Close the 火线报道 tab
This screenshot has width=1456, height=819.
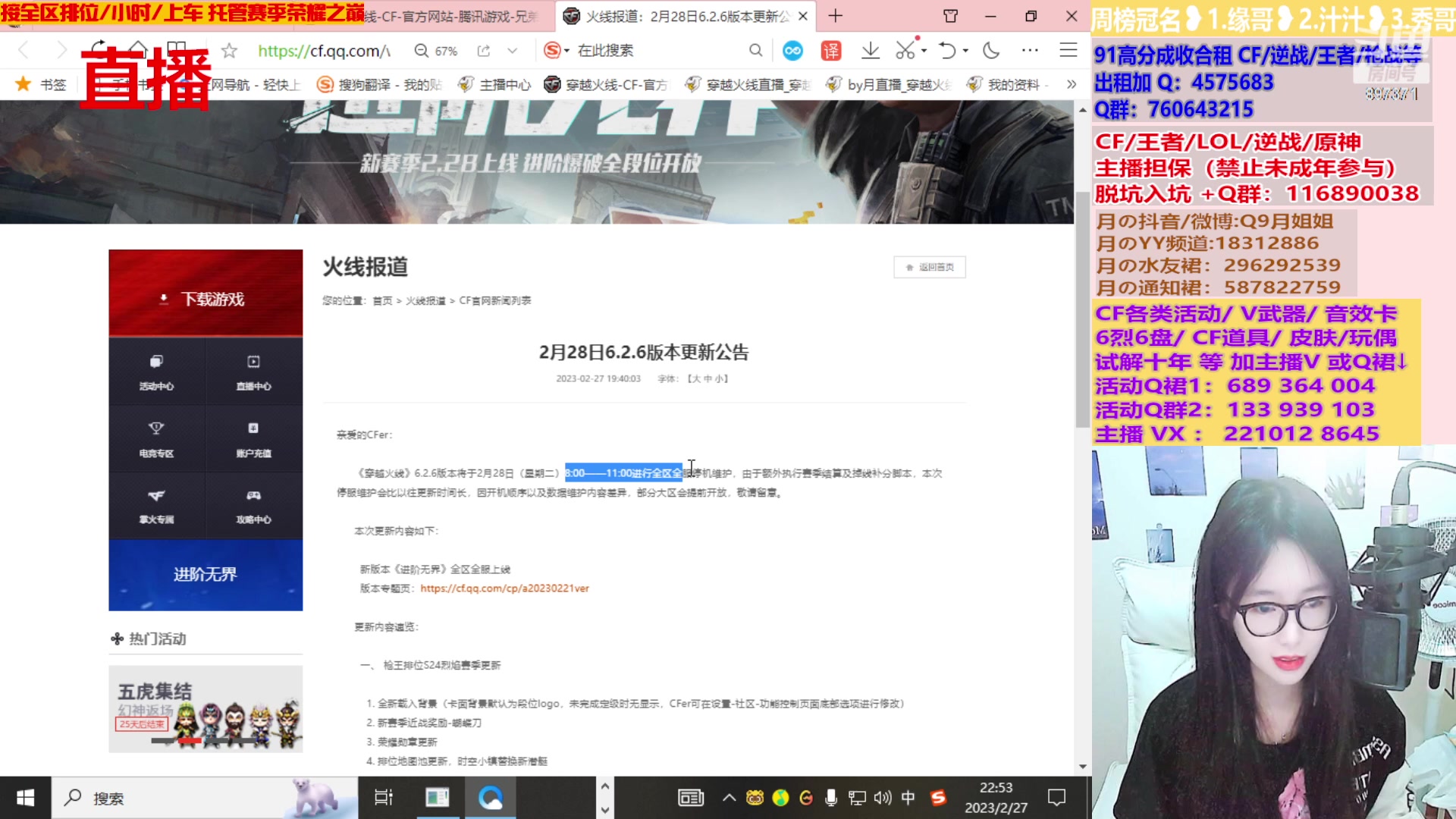coord(803,16)
